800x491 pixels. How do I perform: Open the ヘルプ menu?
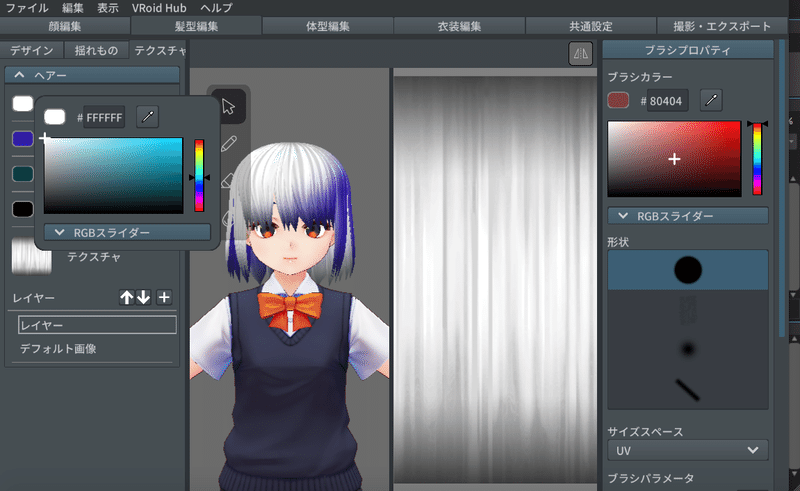[216, 8]
